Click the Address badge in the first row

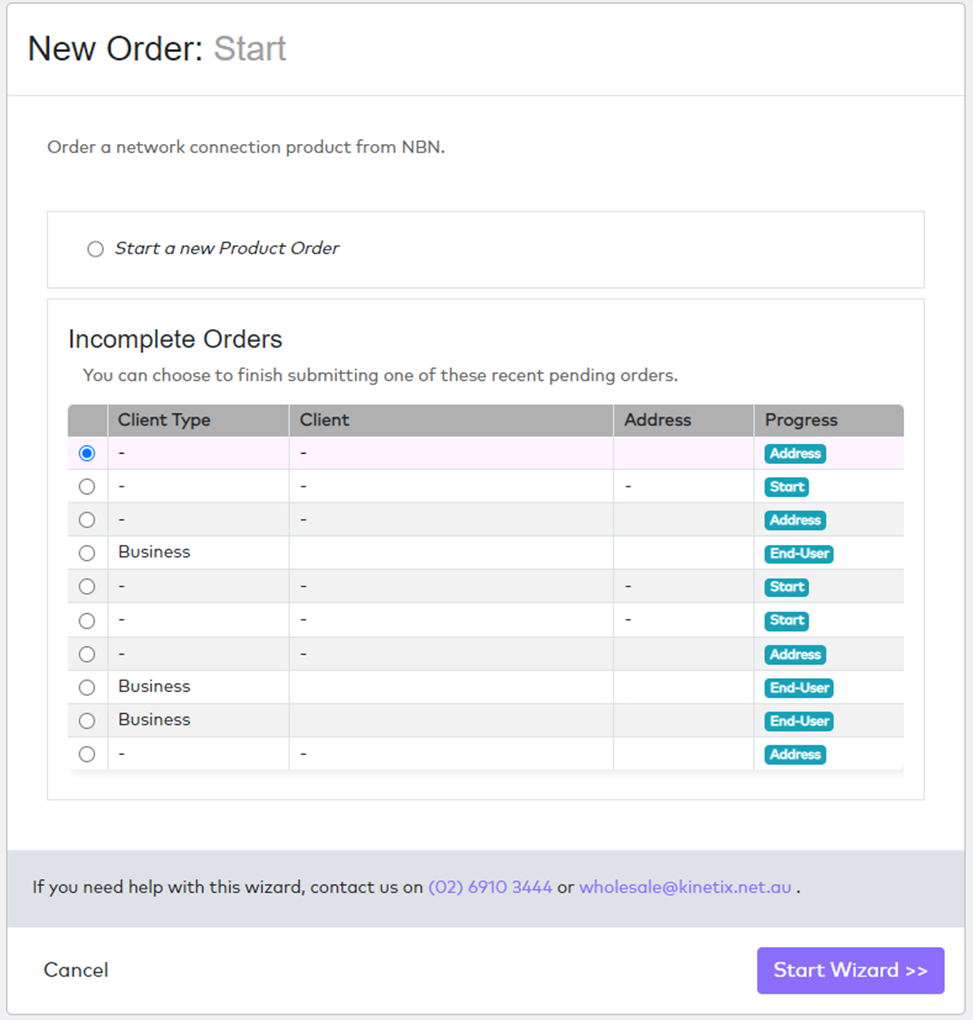point(795,453)
